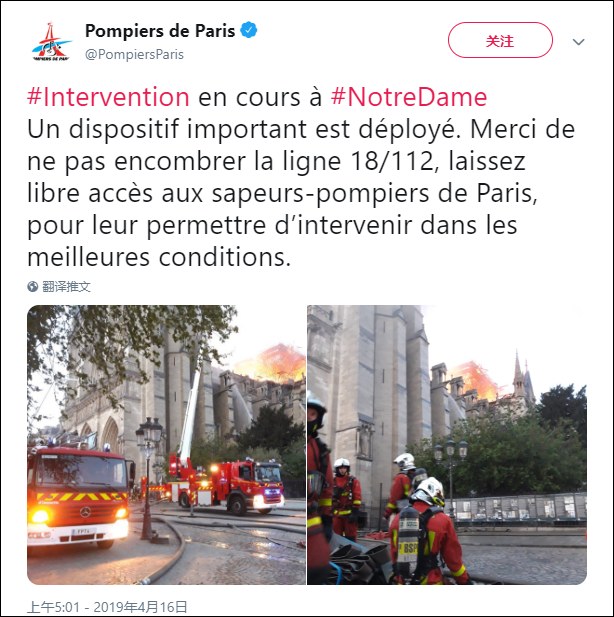Click the blue verified badge icon

click(x=249, y=30)
